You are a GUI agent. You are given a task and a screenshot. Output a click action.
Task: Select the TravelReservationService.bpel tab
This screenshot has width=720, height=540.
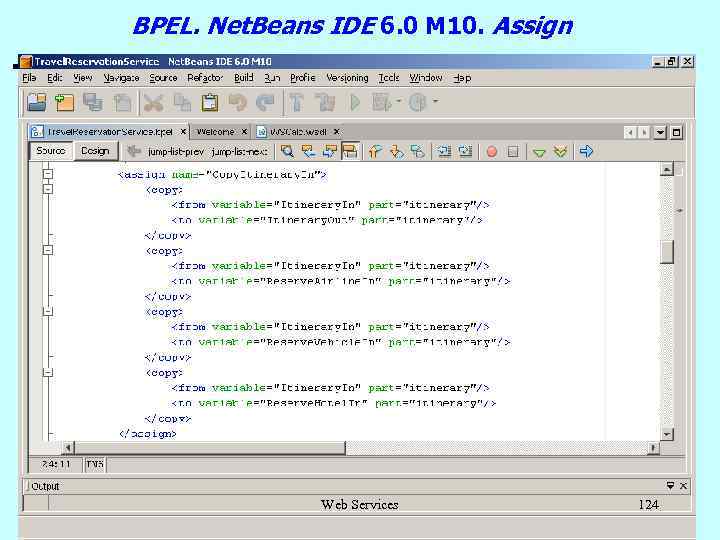pyautogui.click(x=110, y=132)
